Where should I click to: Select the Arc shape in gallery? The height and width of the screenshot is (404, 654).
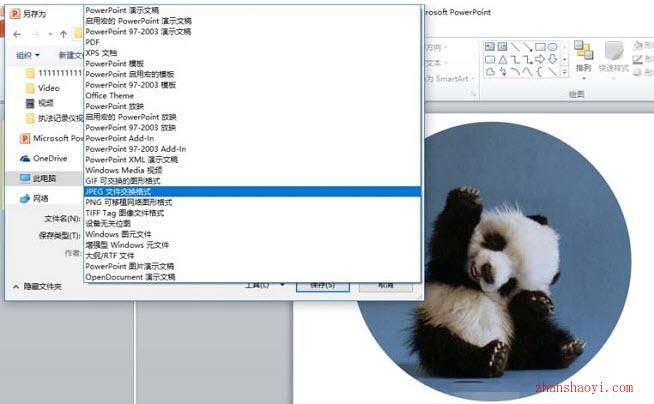point(516,72)
